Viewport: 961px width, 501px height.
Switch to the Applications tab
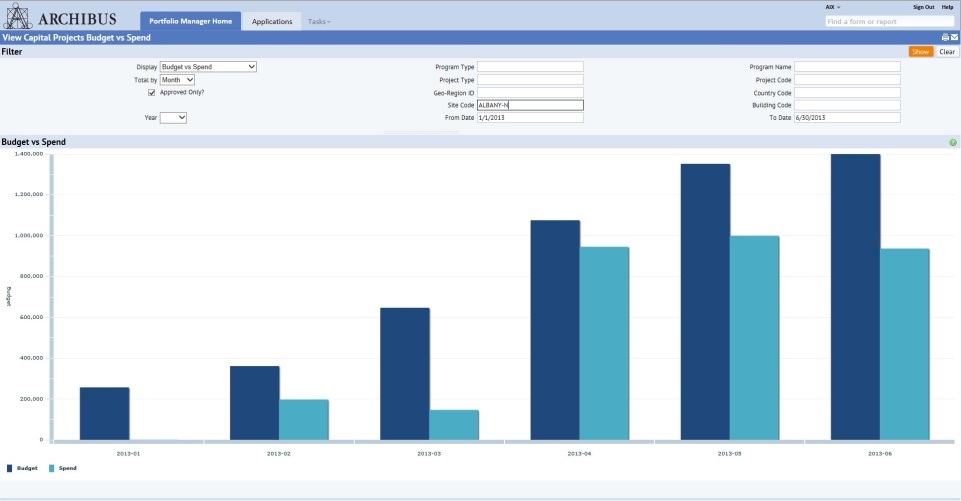coord(272,21)
